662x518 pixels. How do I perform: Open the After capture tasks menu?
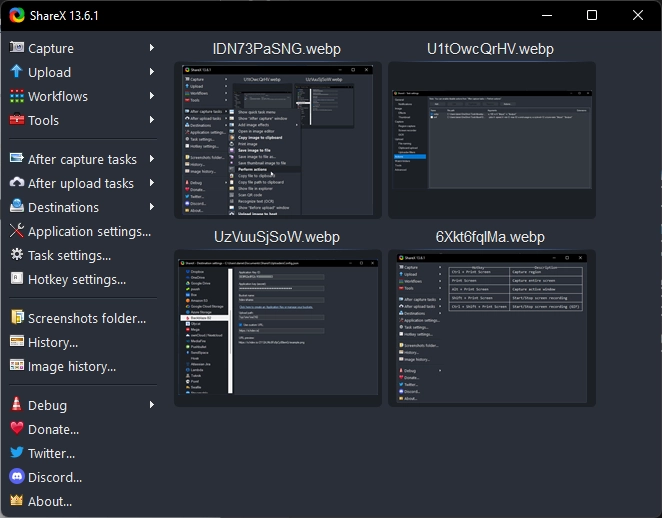[x=82, y=159]
